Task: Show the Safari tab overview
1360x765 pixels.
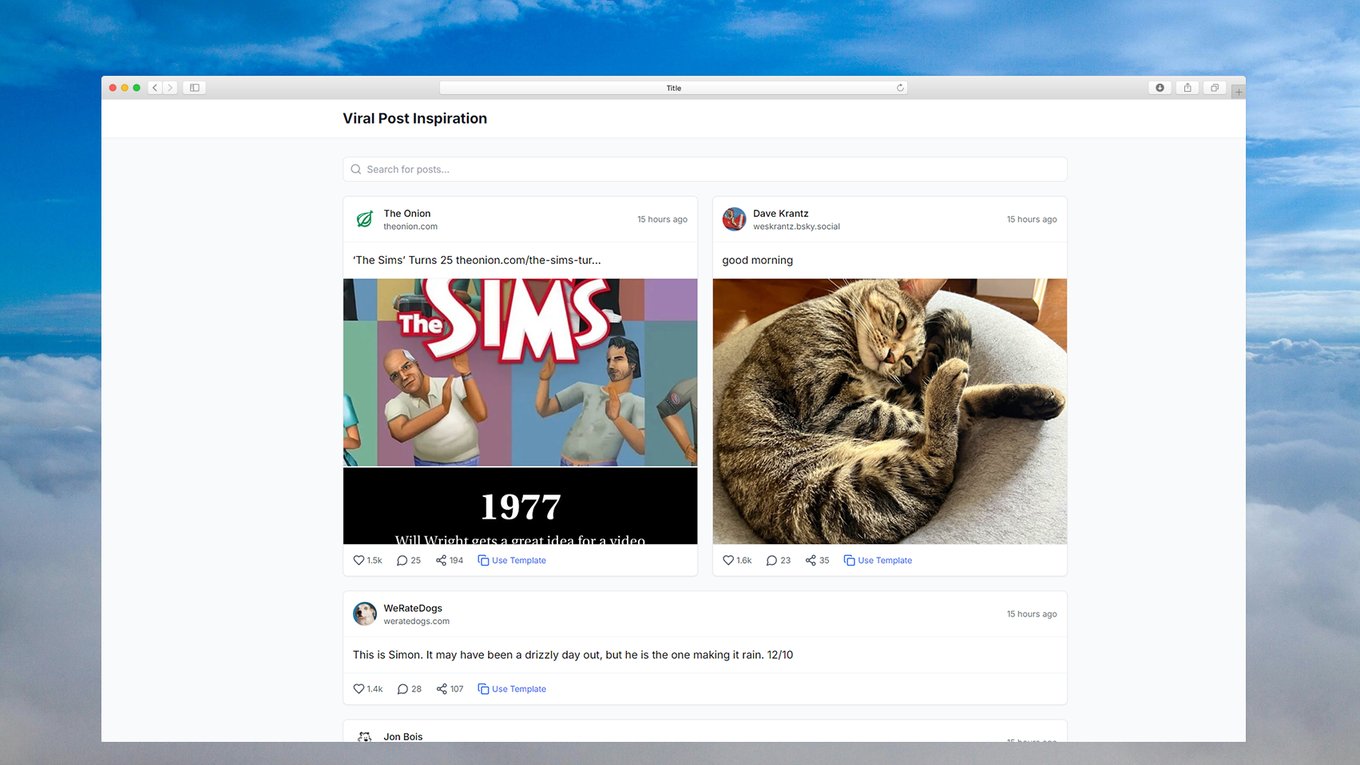Action: tap(1214, 88)
